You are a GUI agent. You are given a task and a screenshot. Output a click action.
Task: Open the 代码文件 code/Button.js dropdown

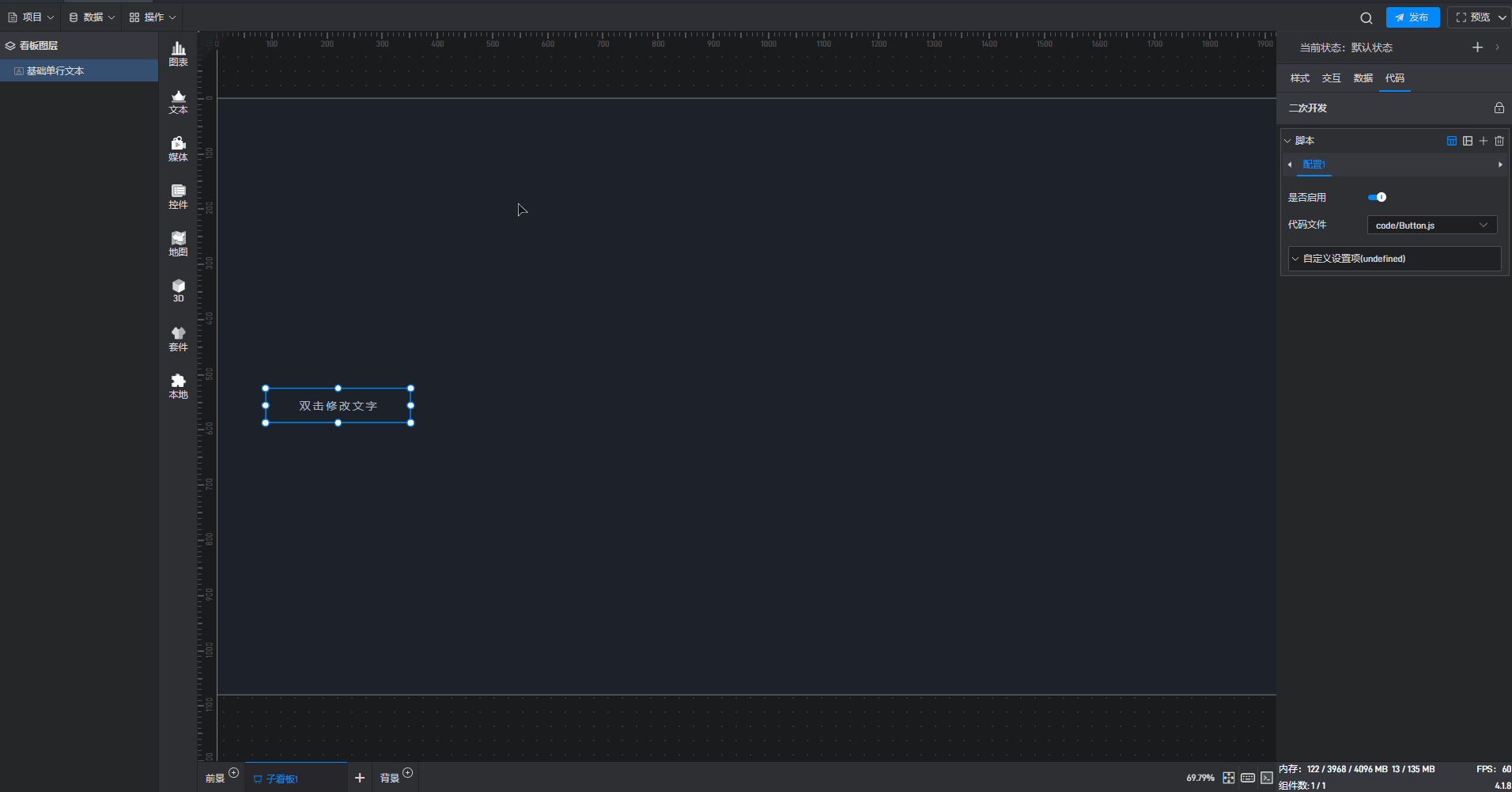coord(1431,225)
